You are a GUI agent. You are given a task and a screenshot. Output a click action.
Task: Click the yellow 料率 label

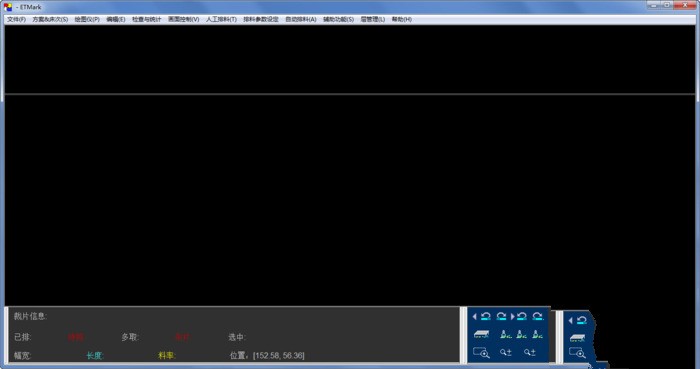click(x=167, y=356)
